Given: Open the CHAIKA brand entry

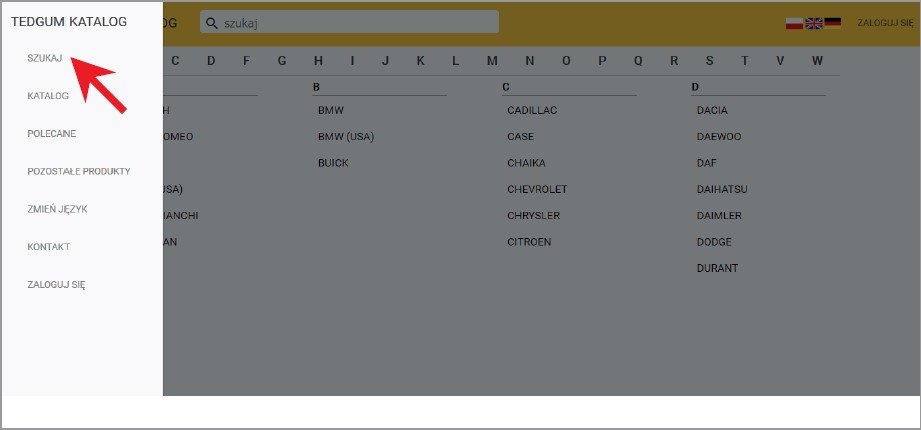Looking at the screenshot, I should click(x=526, y=163).
